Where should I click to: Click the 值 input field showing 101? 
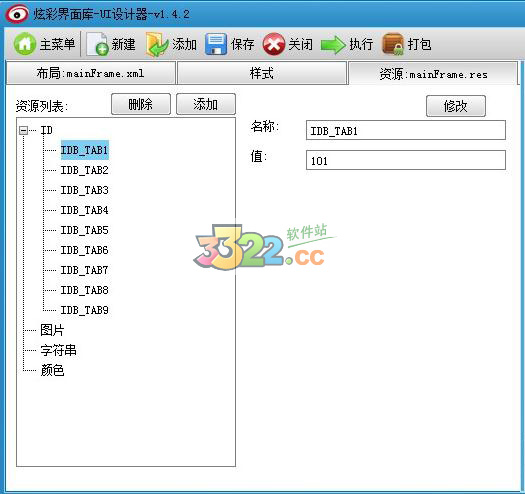click(x=406, y=160)
